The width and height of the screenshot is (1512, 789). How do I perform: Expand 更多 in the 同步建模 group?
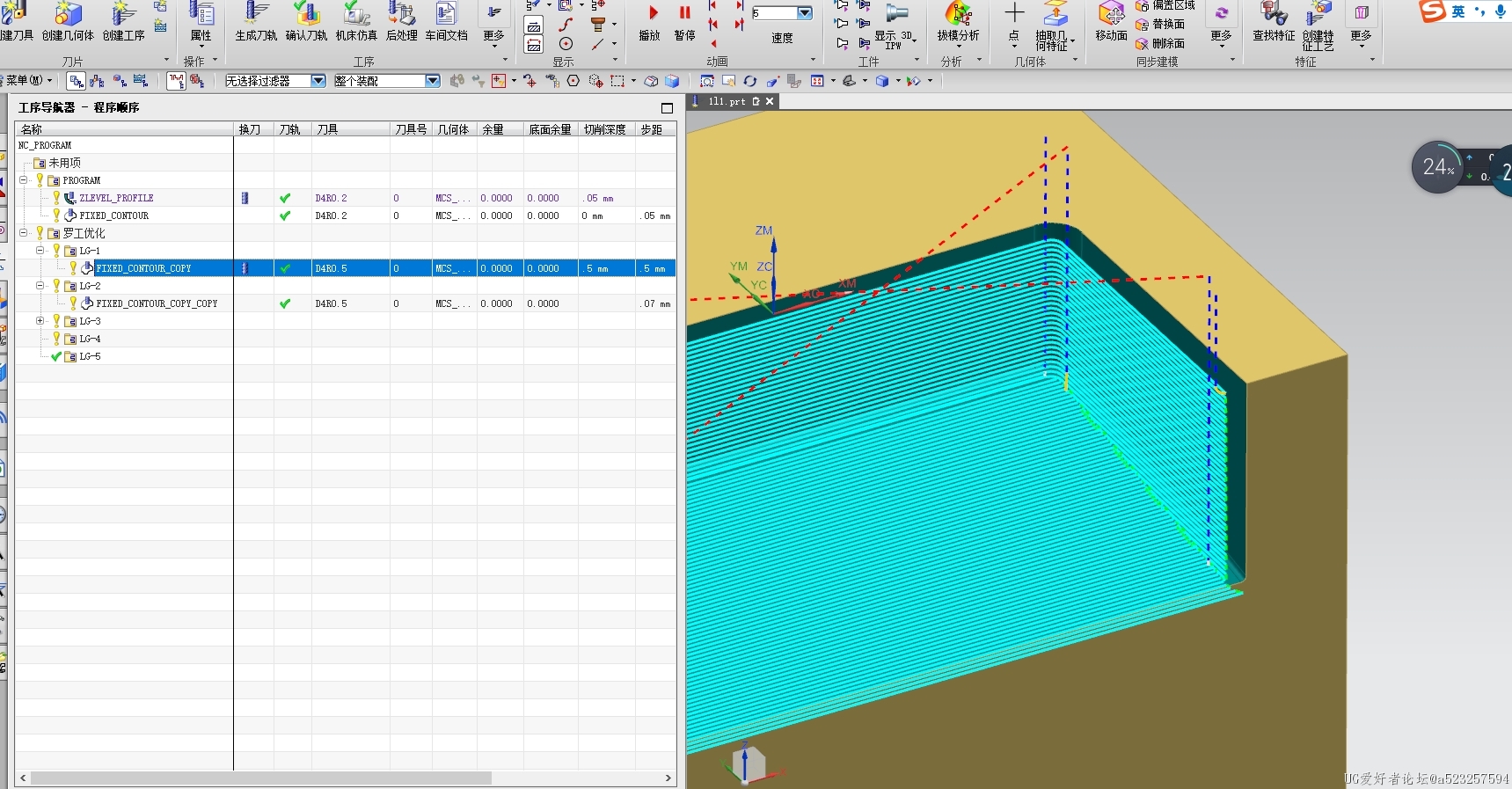tap(1221, 25)
